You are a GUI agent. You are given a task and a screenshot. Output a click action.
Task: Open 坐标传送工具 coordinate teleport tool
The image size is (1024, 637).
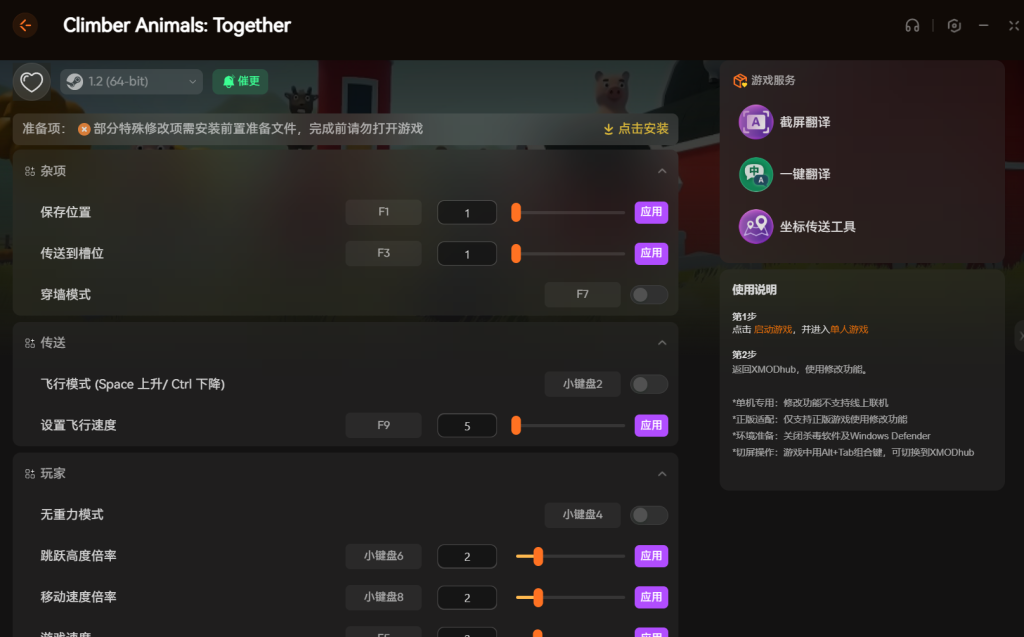797,227
